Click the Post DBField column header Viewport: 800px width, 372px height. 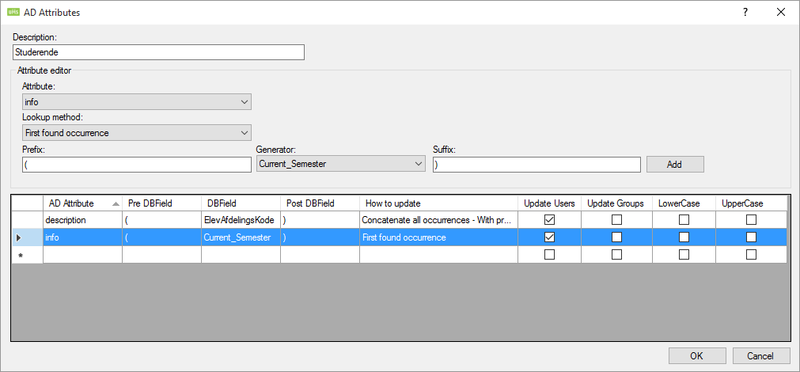pos(320,203)
